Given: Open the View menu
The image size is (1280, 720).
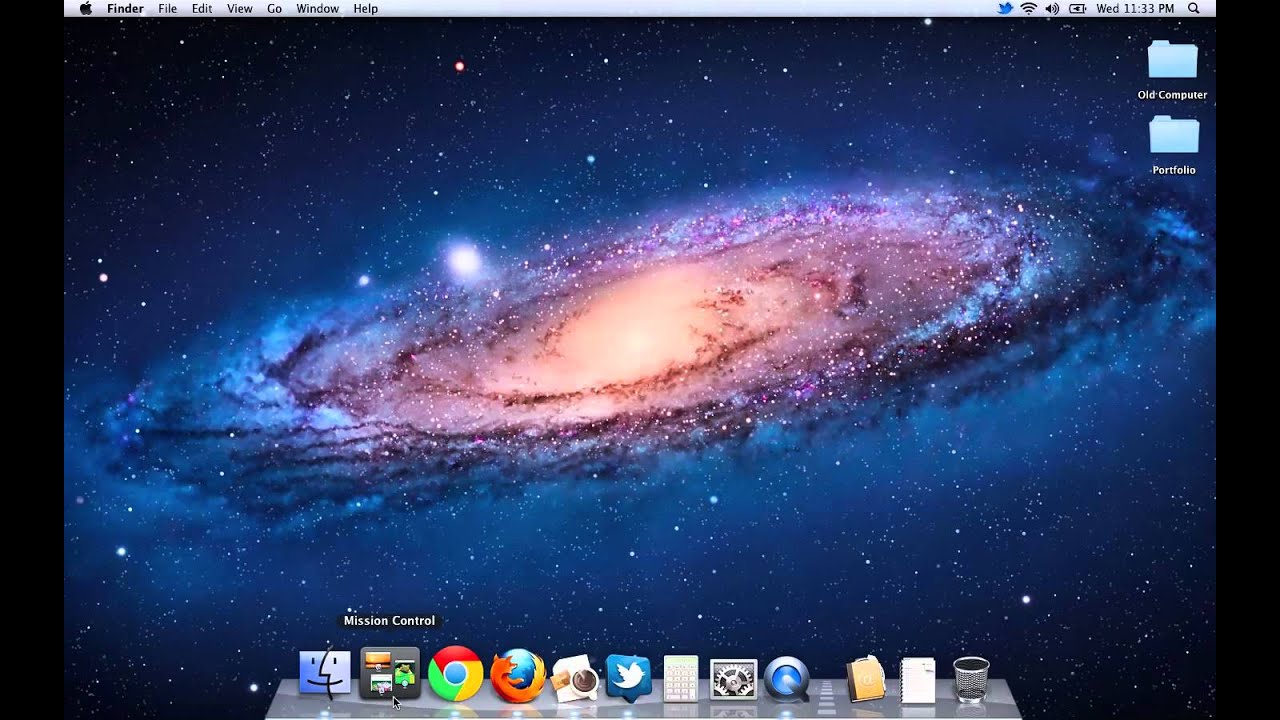Looking at the screenshot, I should pos(240,8).
